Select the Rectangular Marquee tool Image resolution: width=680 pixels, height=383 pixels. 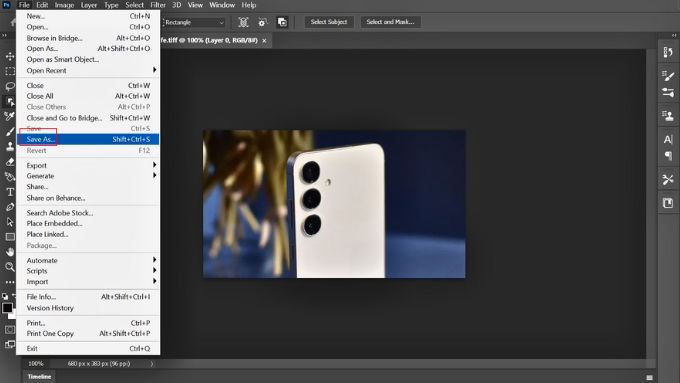point(10,71)
